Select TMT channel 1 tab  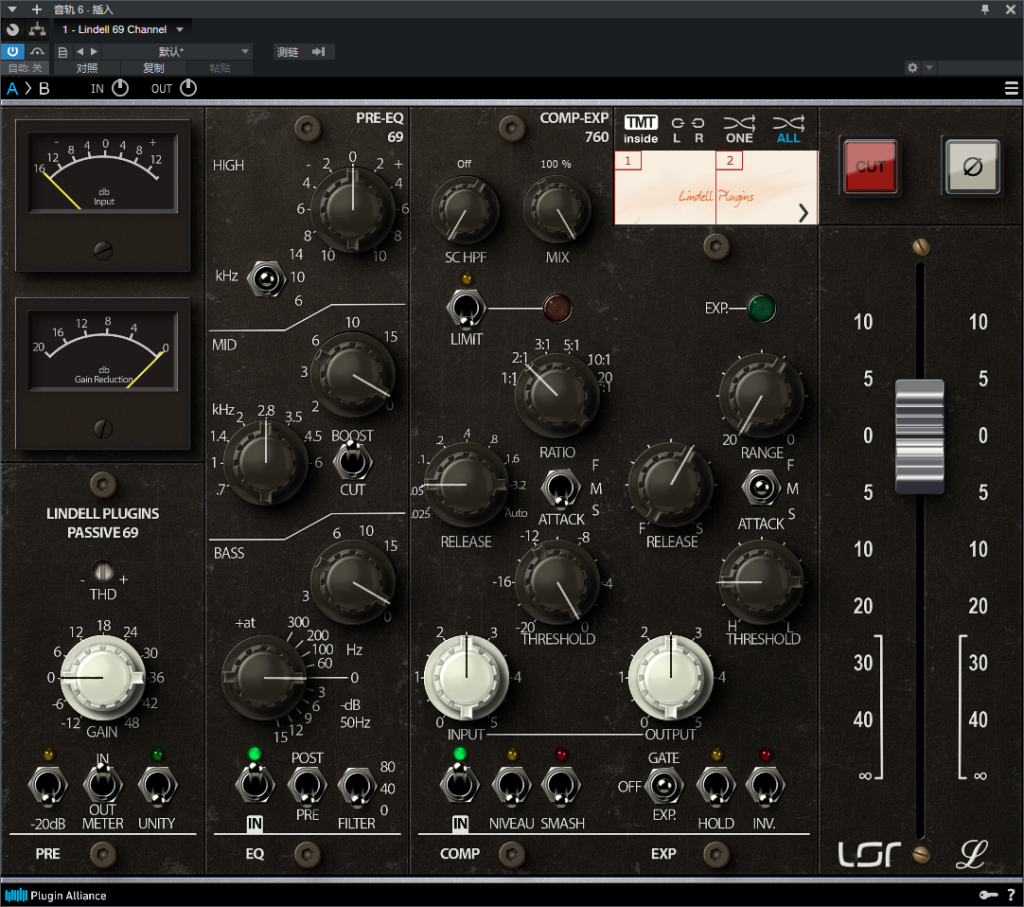628,160
